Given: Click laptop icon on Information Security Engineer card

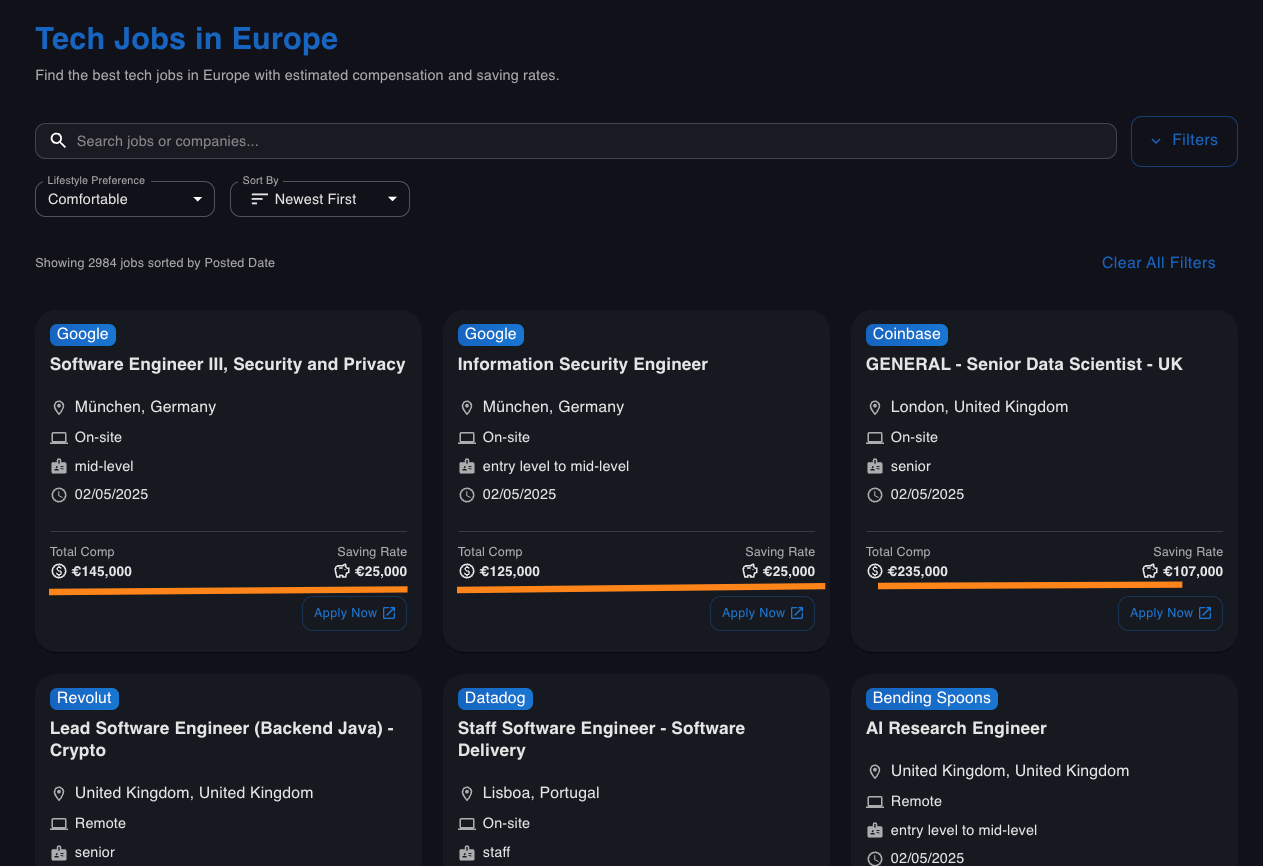Looking at the screenshot, I should 467,438.
